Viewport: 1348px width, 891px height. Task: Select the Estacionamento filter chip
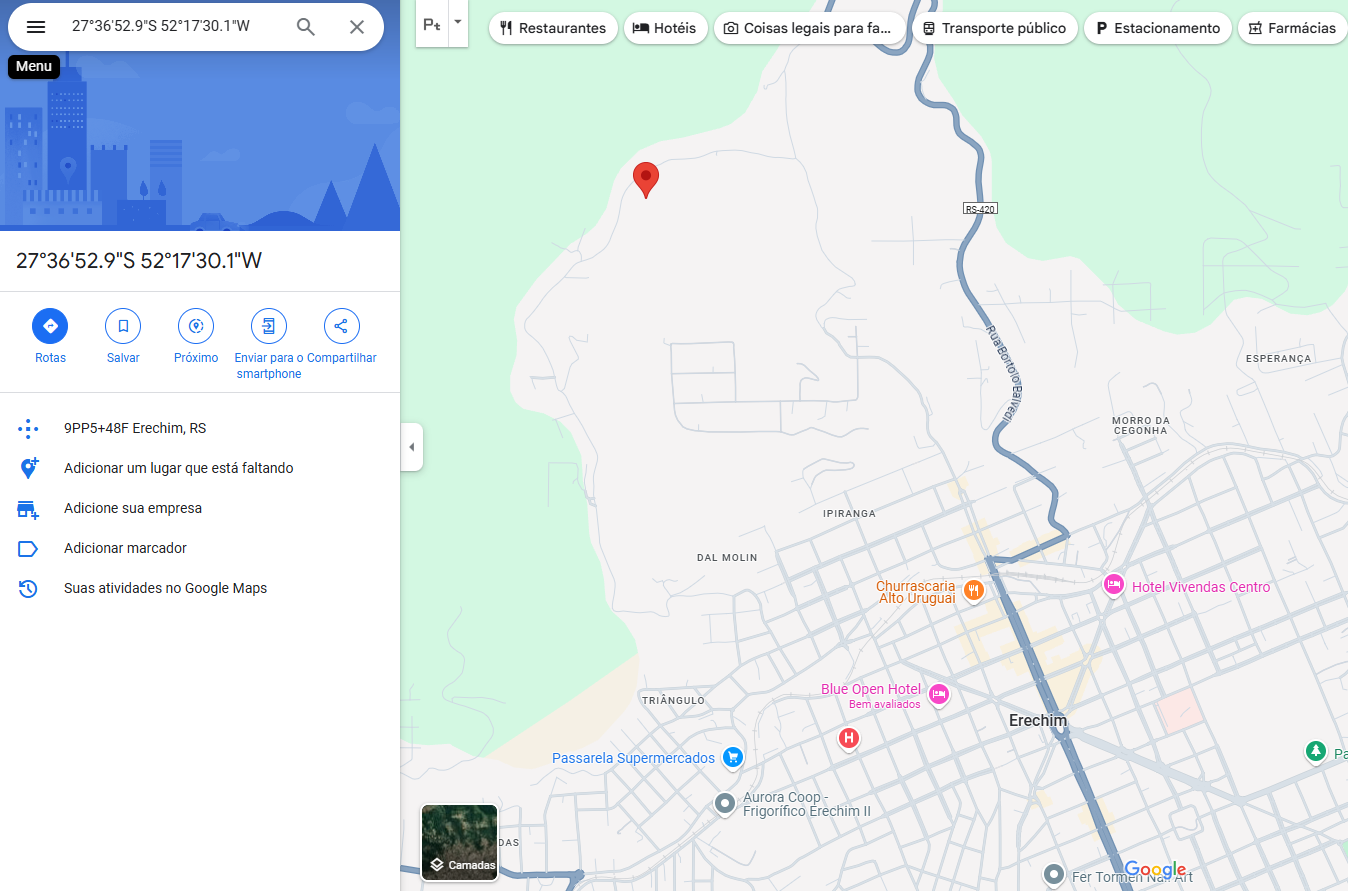[1158, 28]
